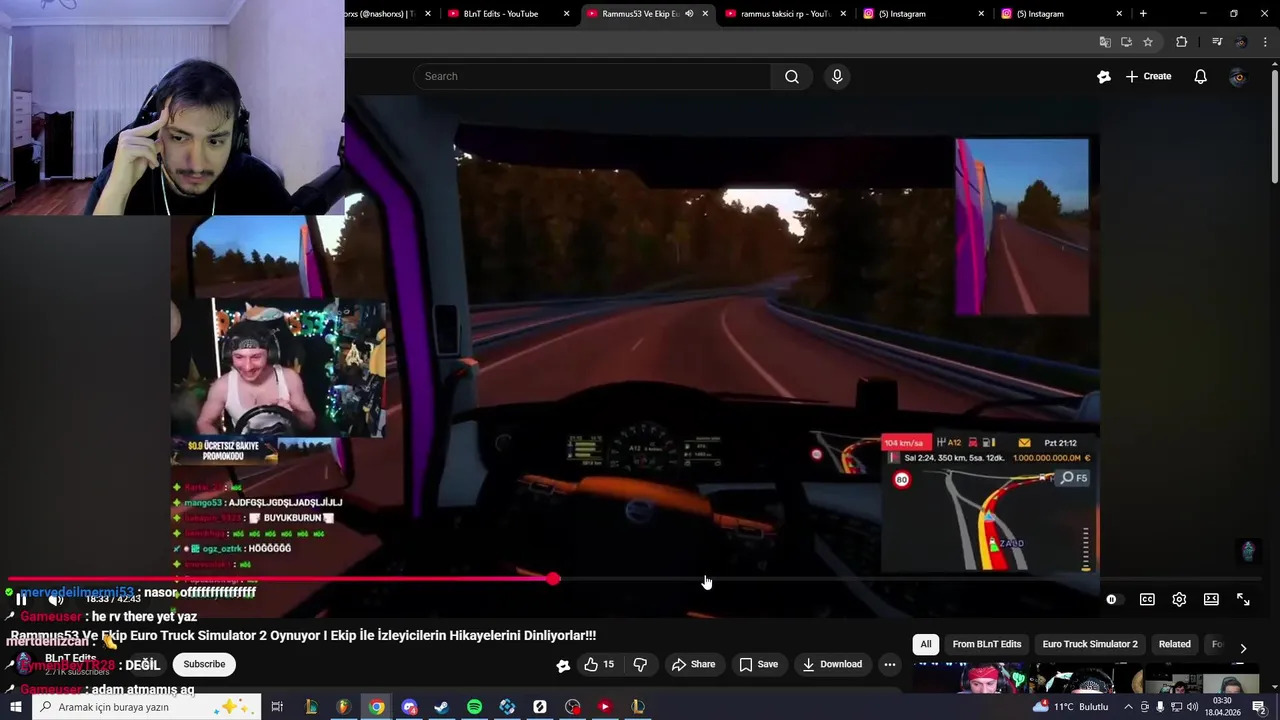
Task: Click the video title 'Rammus53 Ve Ekip Euro Truck Simulator 2'
Action: 303,635
